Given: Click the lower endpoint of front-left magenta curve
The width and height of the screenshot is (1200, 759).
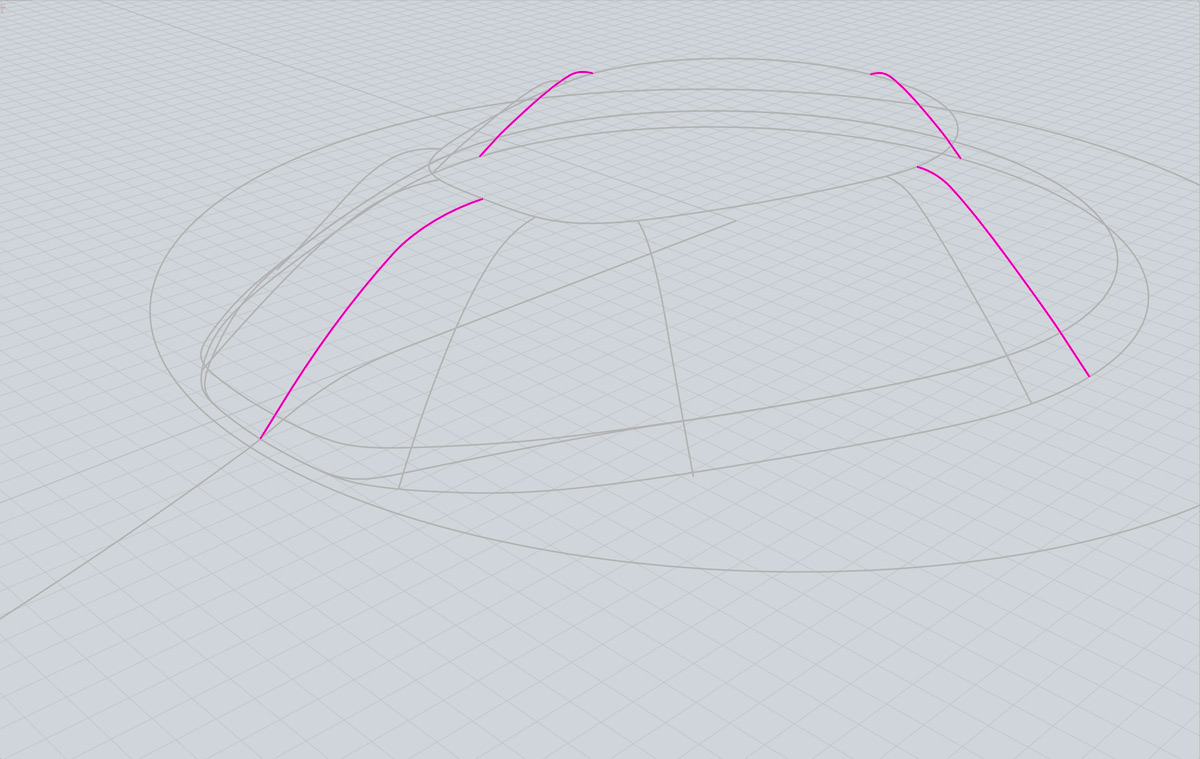Looking at the screenshot, I should 261,438.
